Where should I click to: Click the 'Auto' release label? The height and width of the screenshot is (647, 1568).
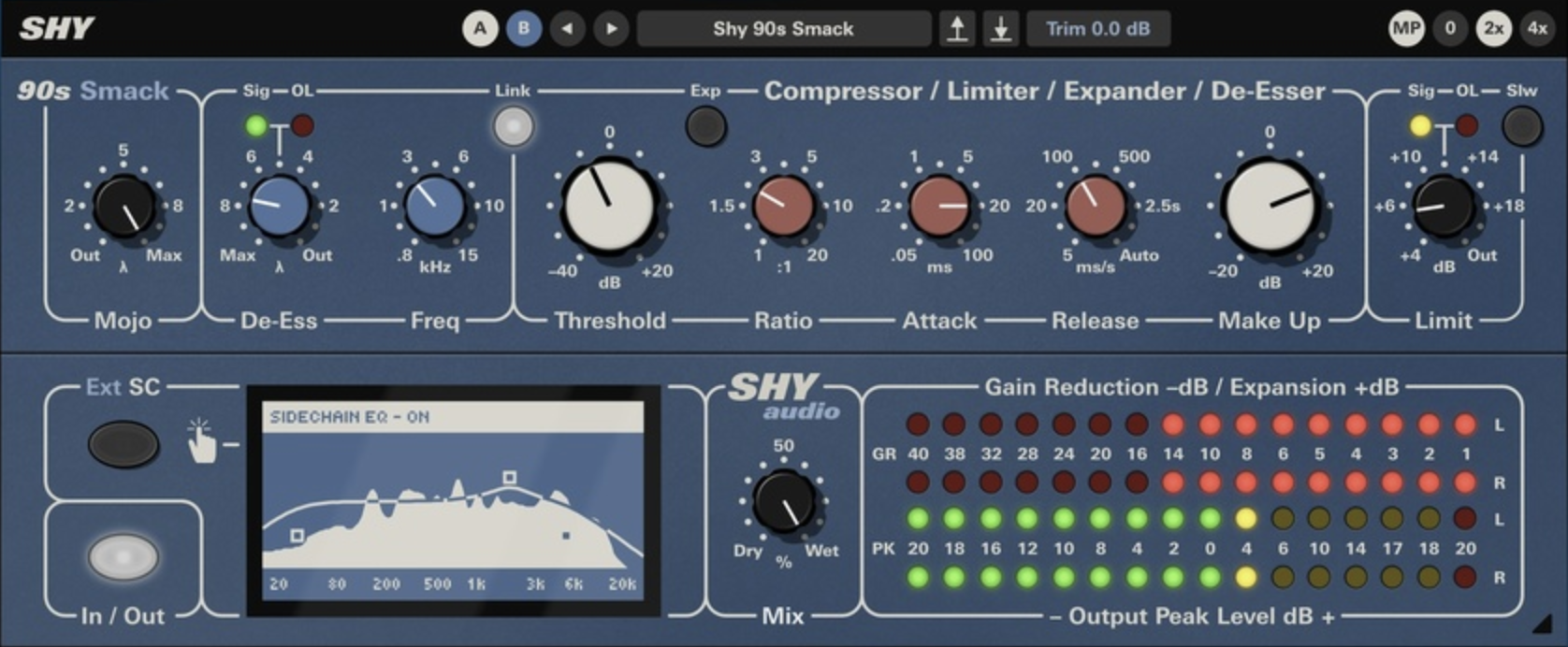(x=1139, y=255)
